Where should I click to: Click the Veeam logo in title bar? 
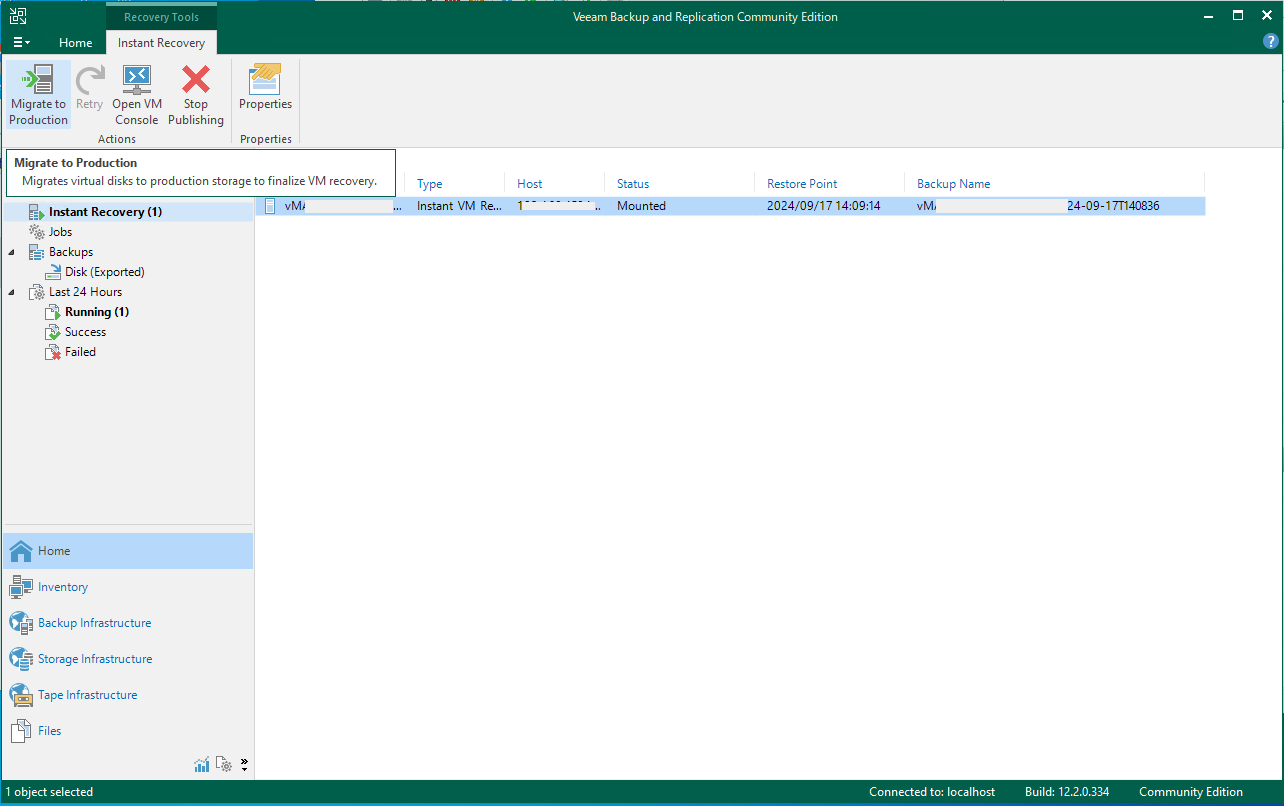[18, 16]
